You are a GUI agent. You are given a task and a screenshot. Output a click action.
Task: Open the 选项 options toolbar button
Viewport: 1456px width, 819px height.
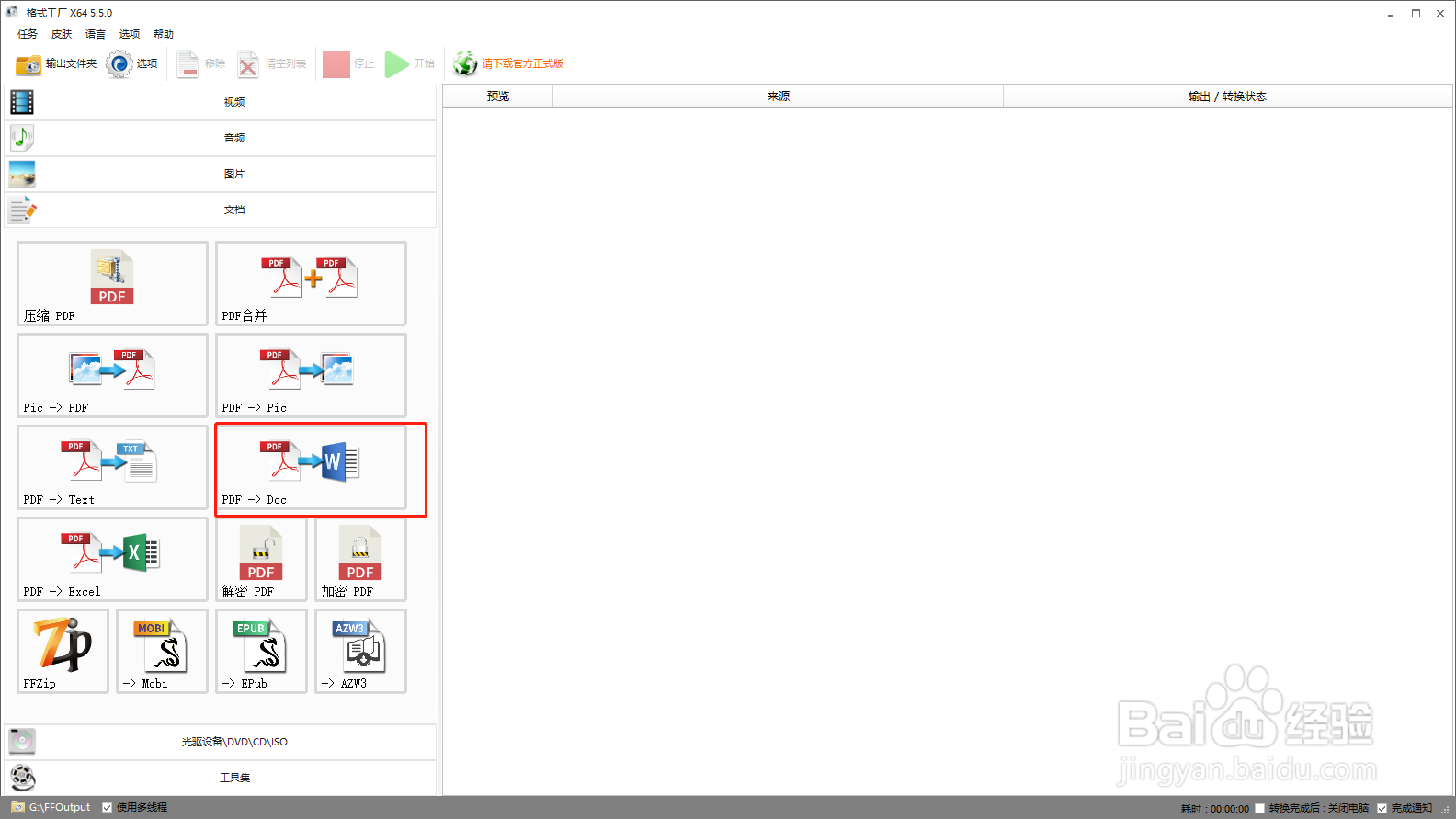(131, 64)
